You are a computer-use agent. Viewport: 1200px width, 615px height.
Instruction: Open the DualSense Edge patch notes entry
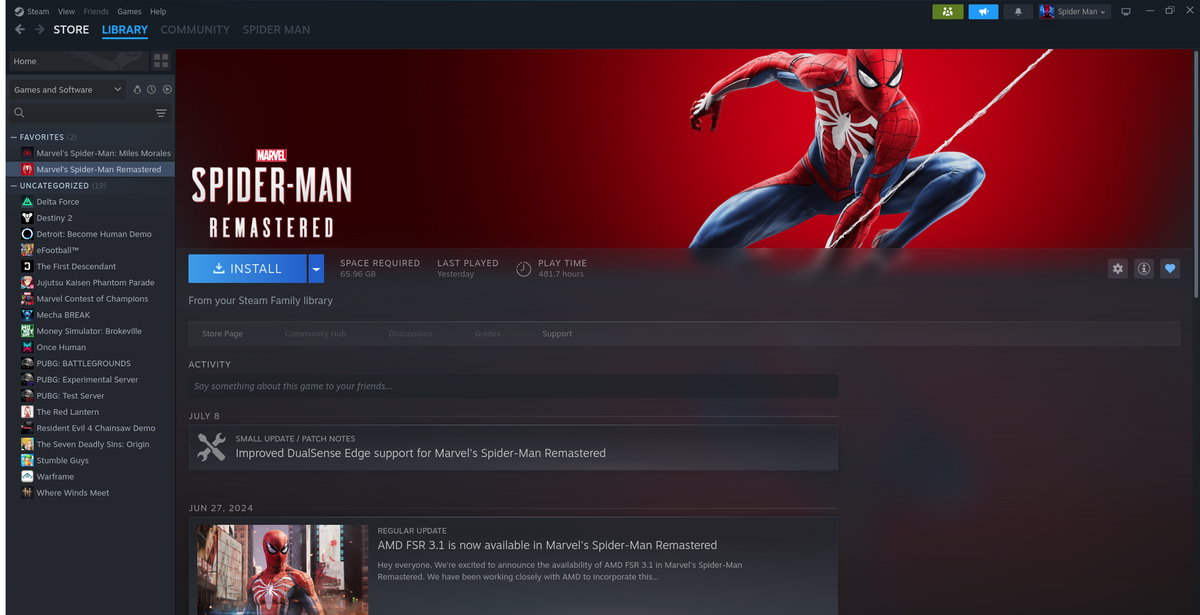tap(513, 447)
